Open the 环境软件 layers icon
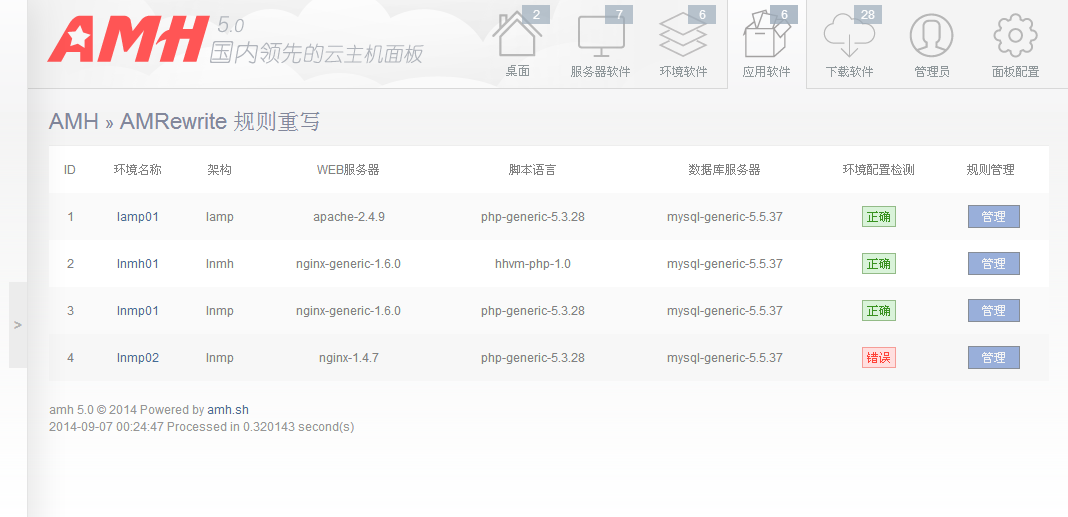This screenshot has width=1068, height=517. [683, 38]
